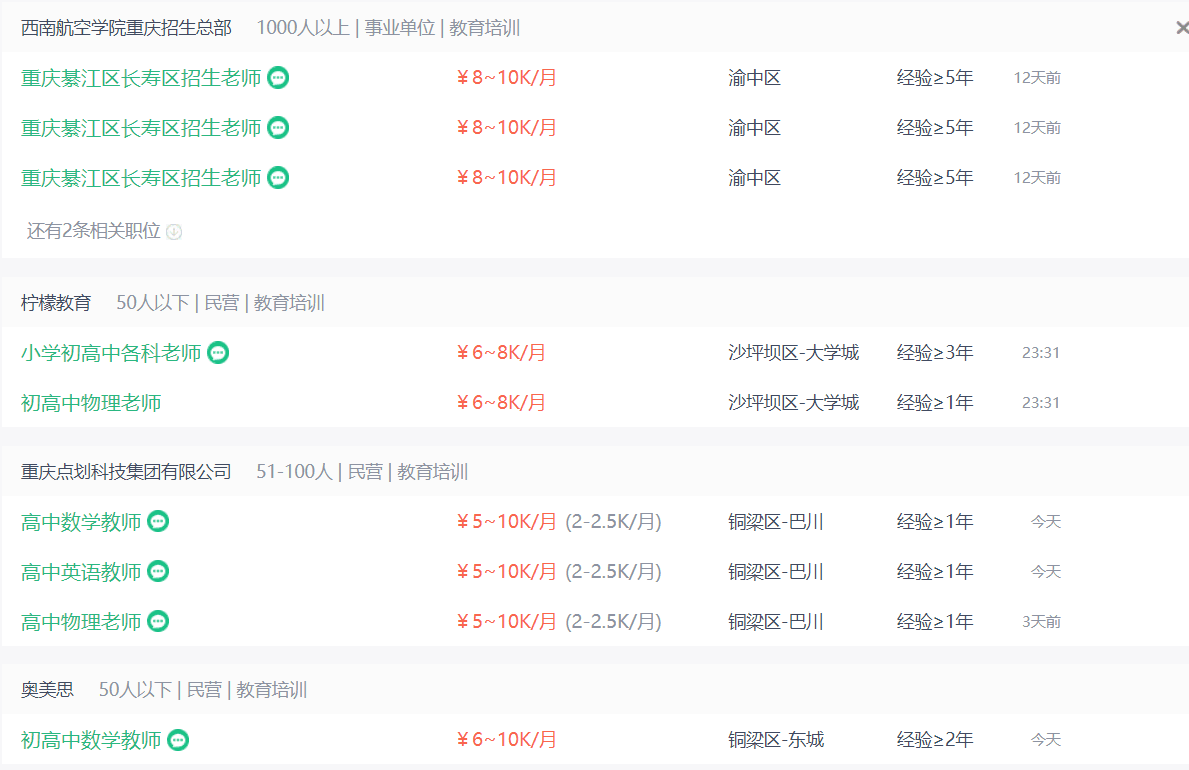Open chat for 高中英语教师 job
The image size is (1189, 770).
[x=158, y=571]
